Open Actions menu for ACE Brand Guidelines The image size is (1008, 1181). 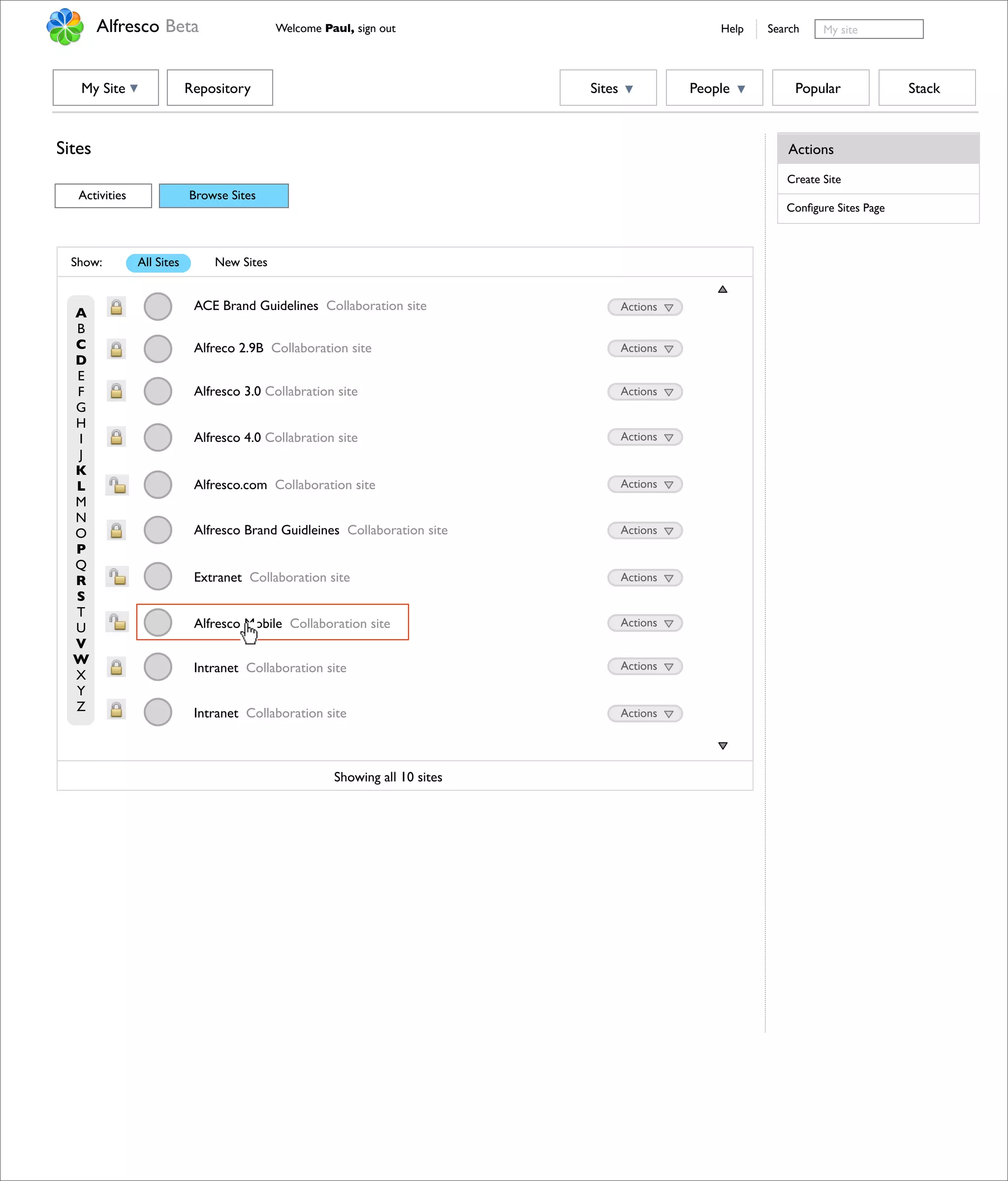click(645, 307)
